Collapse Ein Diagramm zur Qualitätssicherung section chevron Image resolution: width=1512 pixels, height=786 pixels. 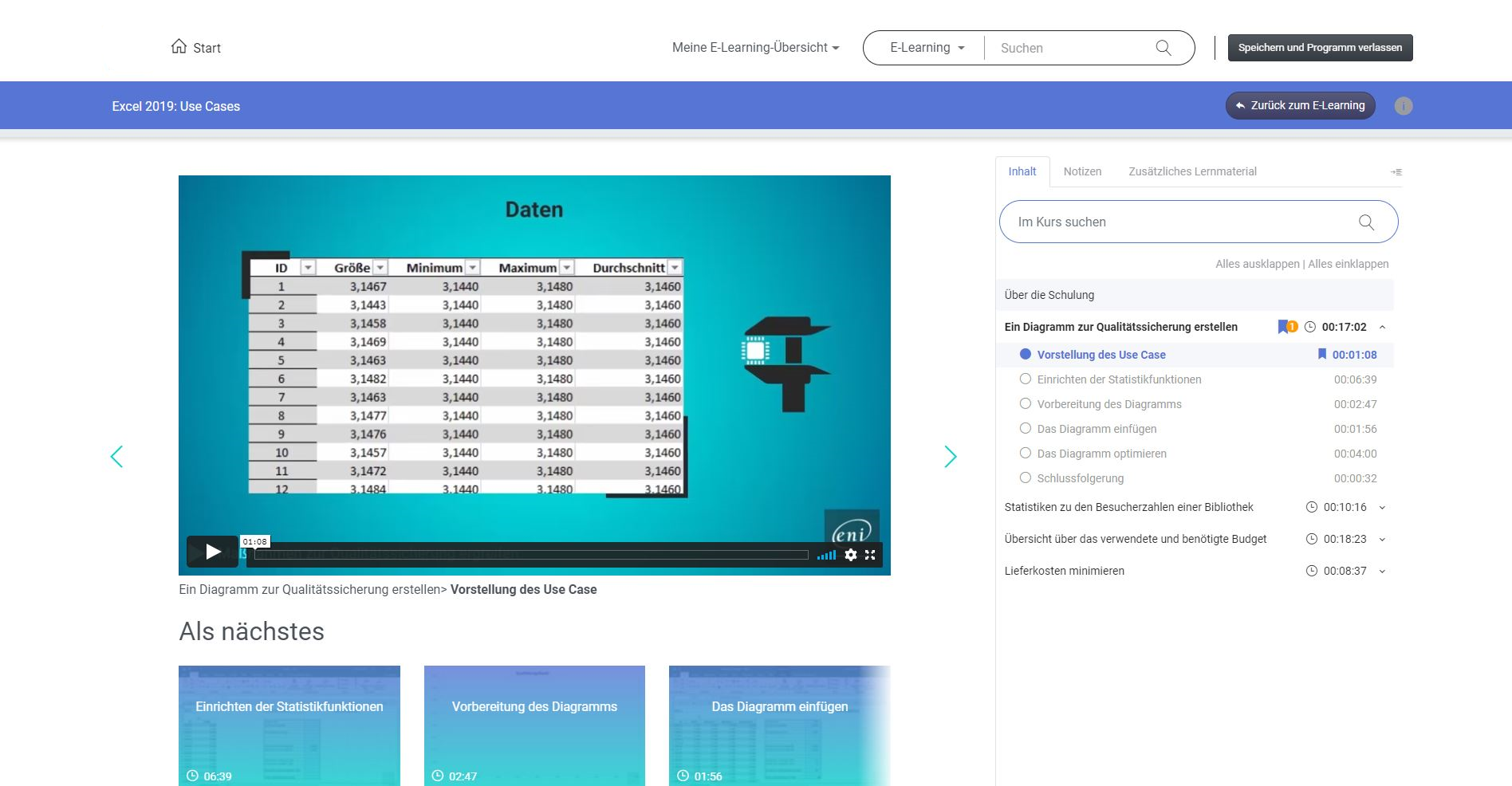(x=1382, y=327)
